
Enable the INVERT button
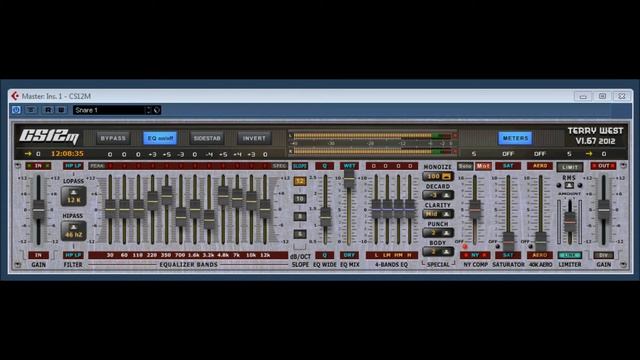254,138
